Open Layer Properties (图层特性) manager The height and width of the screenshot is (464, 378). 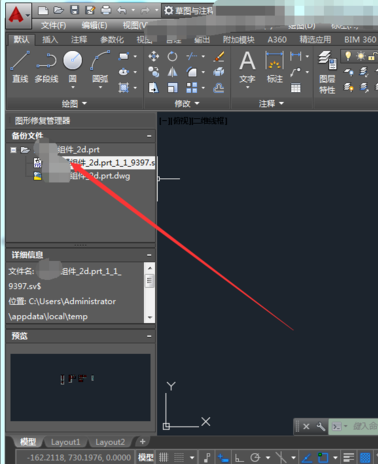tap(327, 72)
